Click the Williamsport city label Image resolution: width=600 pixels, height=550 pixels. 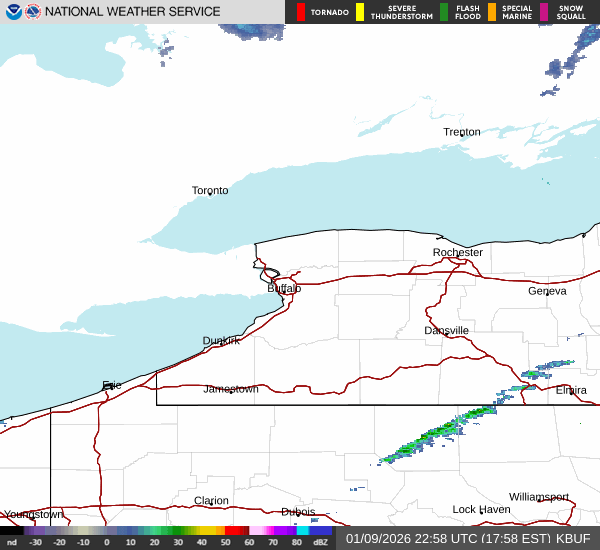pyautogui.click(x=538, y=497)
